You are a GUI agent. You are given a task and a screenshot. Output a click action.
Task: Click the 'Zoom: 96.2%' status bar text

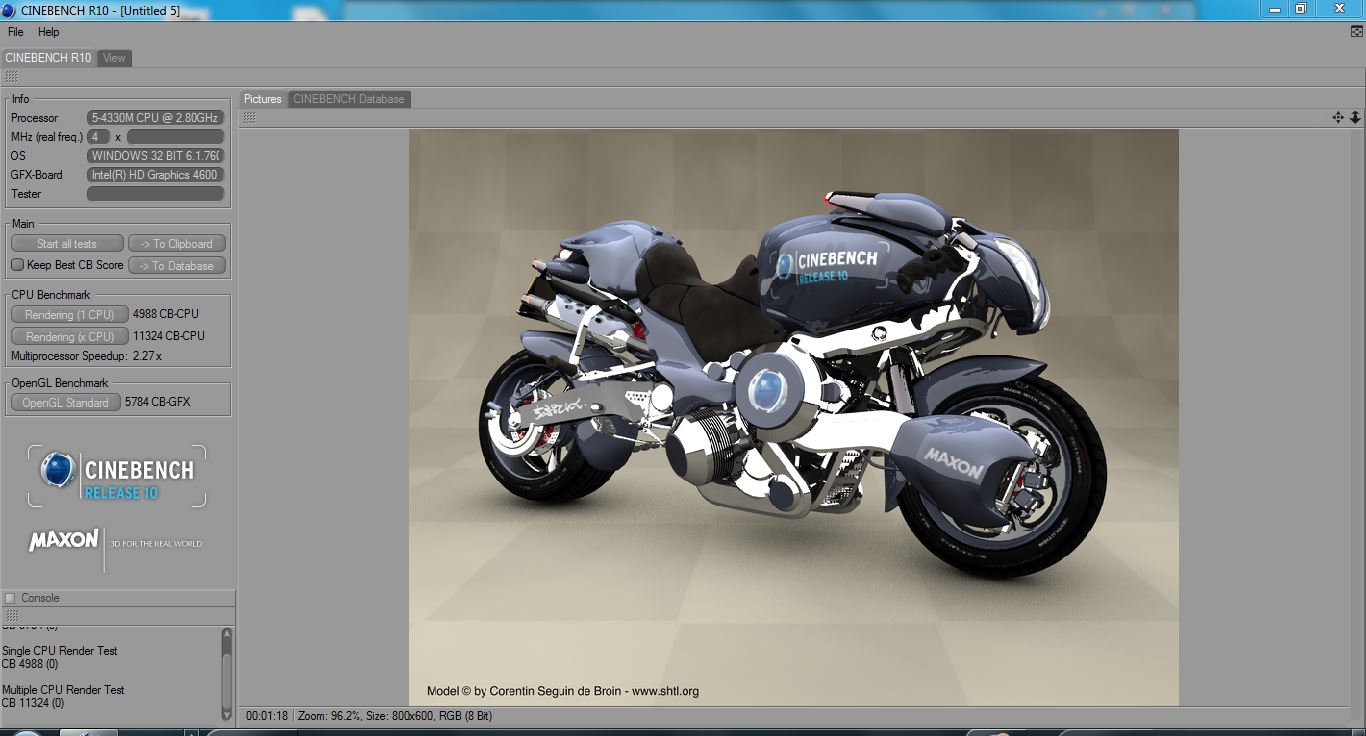pyautogui.click(x=330, y=716)
